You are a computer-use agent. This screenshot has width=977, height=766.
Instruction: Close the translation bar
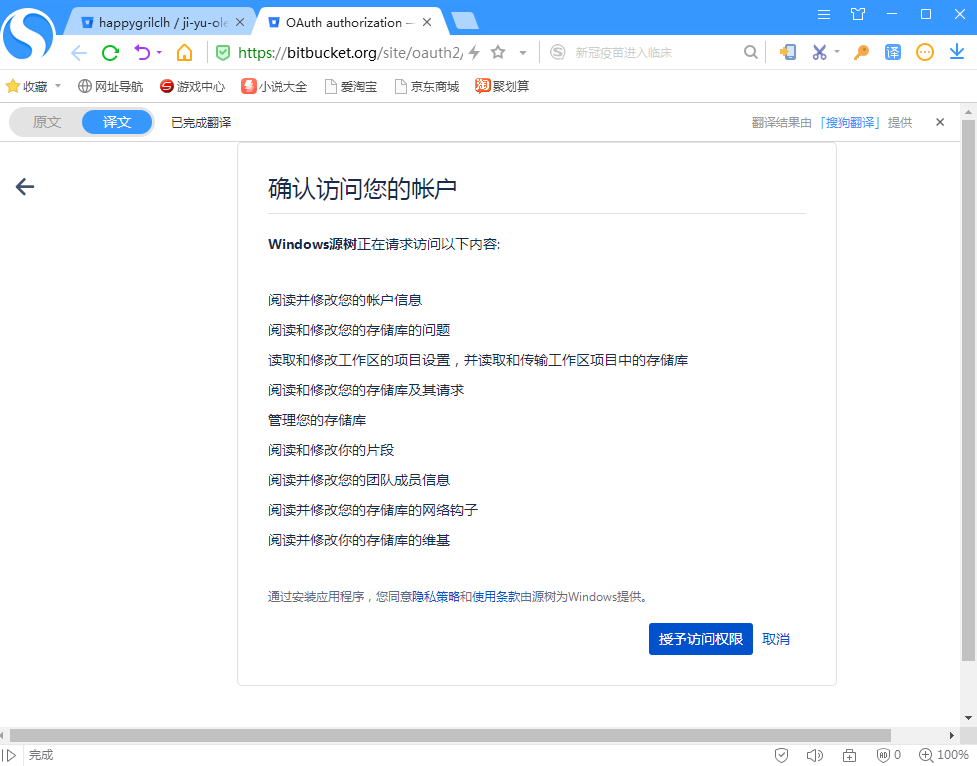point(940,122)
